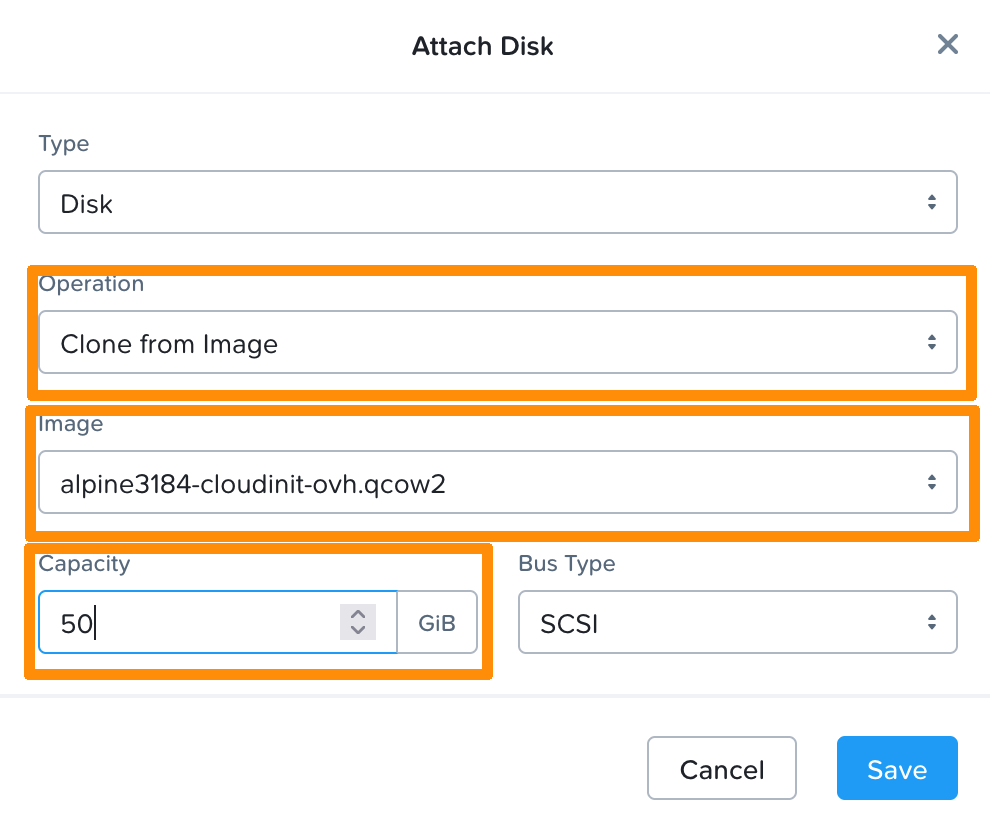Click the down arrow on Capacity stepper
This screenshot has height=822, width=990.
(x=357, y=629)
